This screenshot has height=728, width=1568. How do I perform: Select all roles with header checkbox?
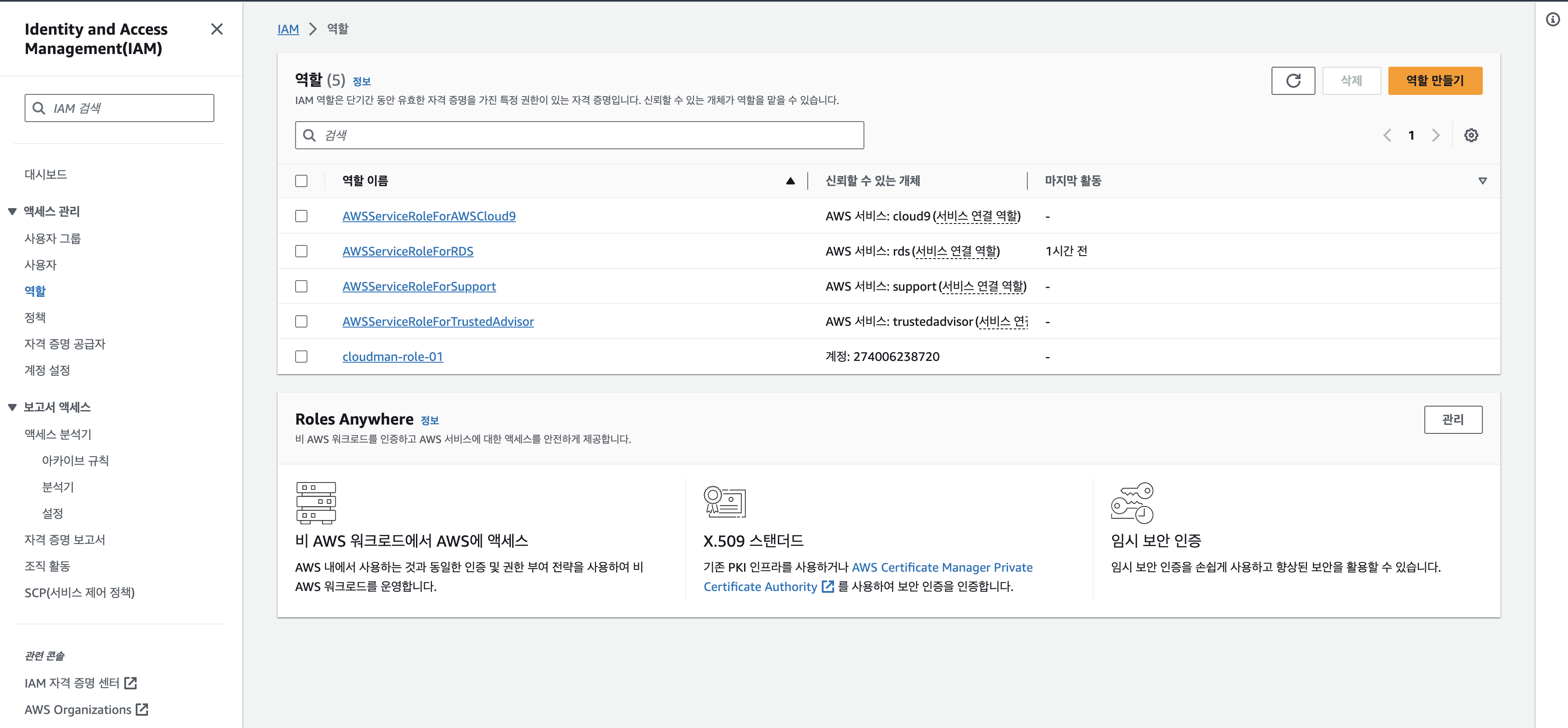[301, 181]
